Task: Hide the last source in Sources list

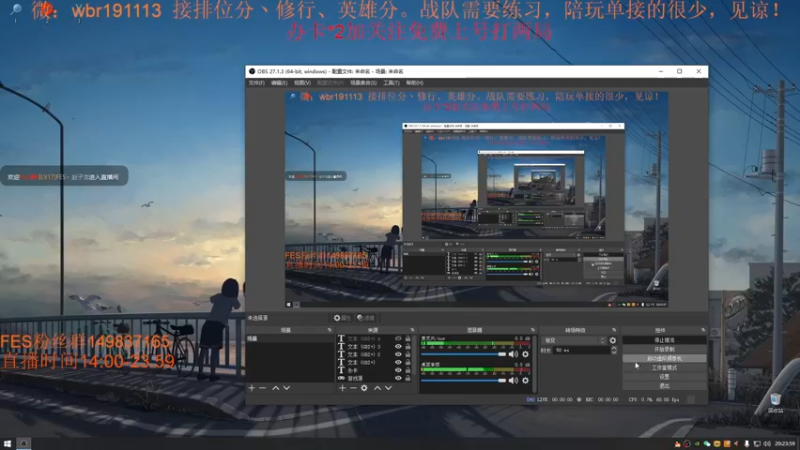Action: click(398, 378)
